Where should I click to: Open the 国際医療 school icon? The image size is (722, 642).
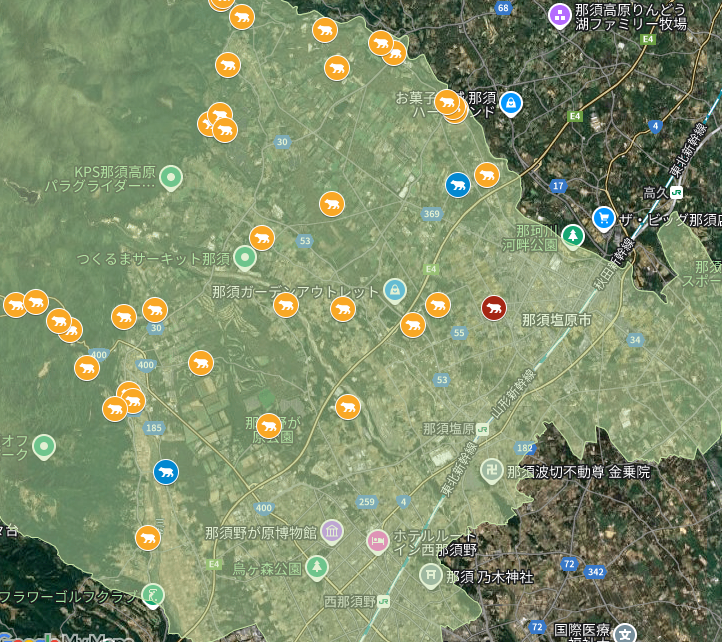tap(625, 632)
